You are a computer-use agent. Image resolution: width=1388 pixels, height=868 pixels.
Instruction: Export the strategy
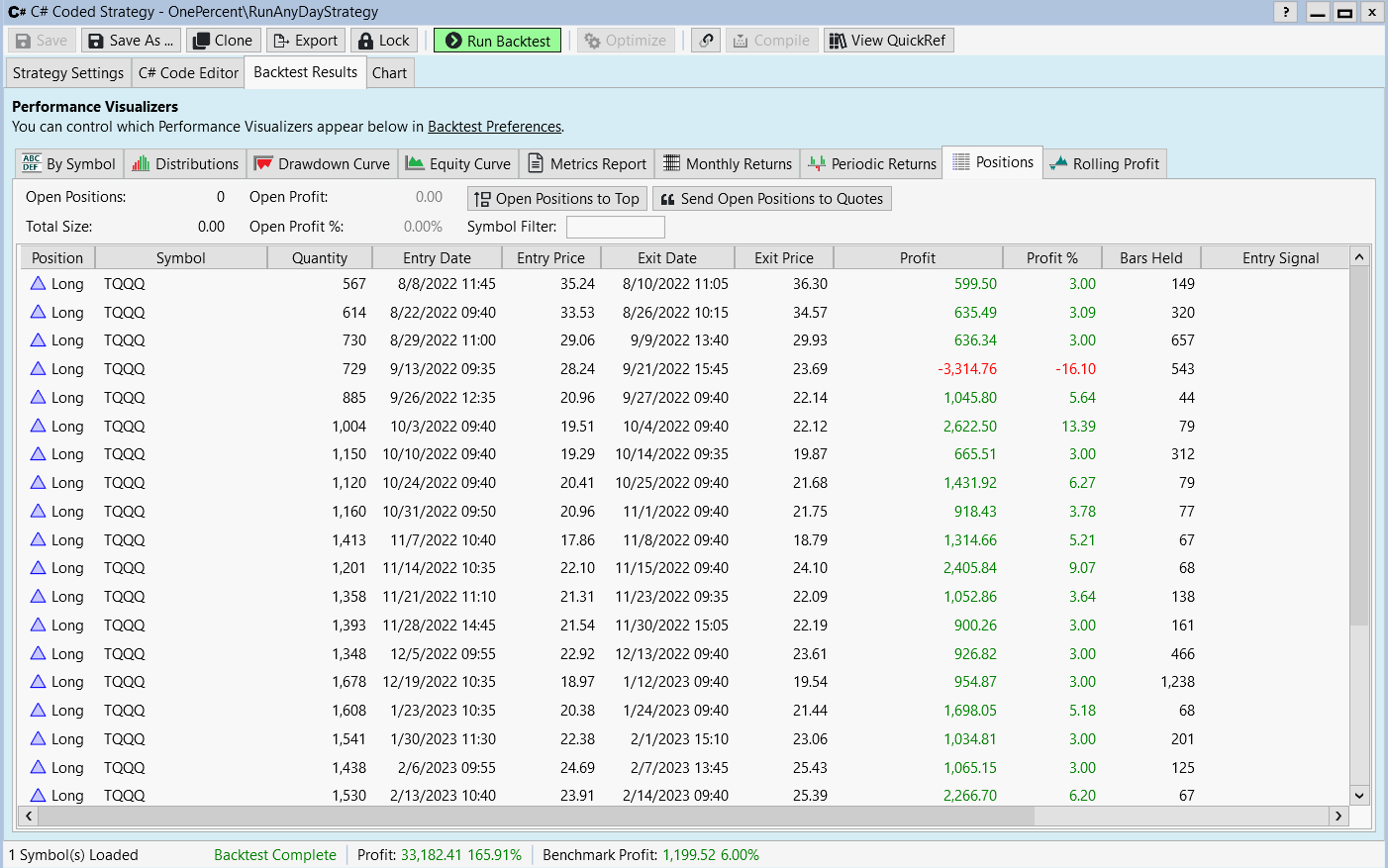click(x=306, y=41)
